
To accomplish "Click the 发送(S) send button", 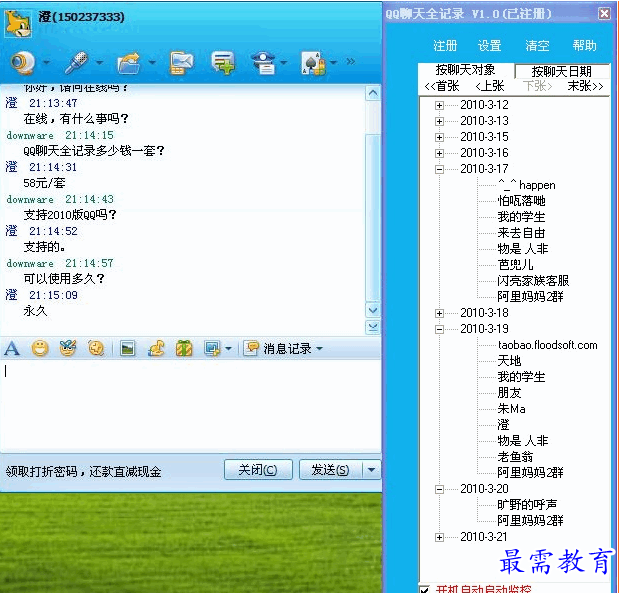I will [331, 470].
